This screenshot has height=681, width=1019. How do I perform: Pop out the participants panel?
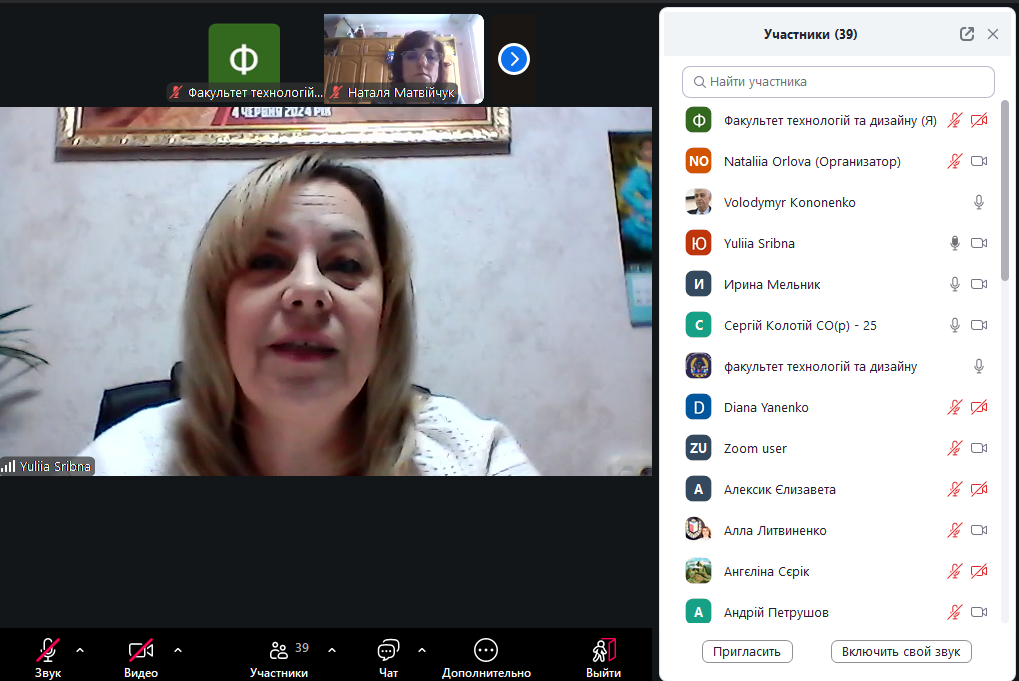966,34
